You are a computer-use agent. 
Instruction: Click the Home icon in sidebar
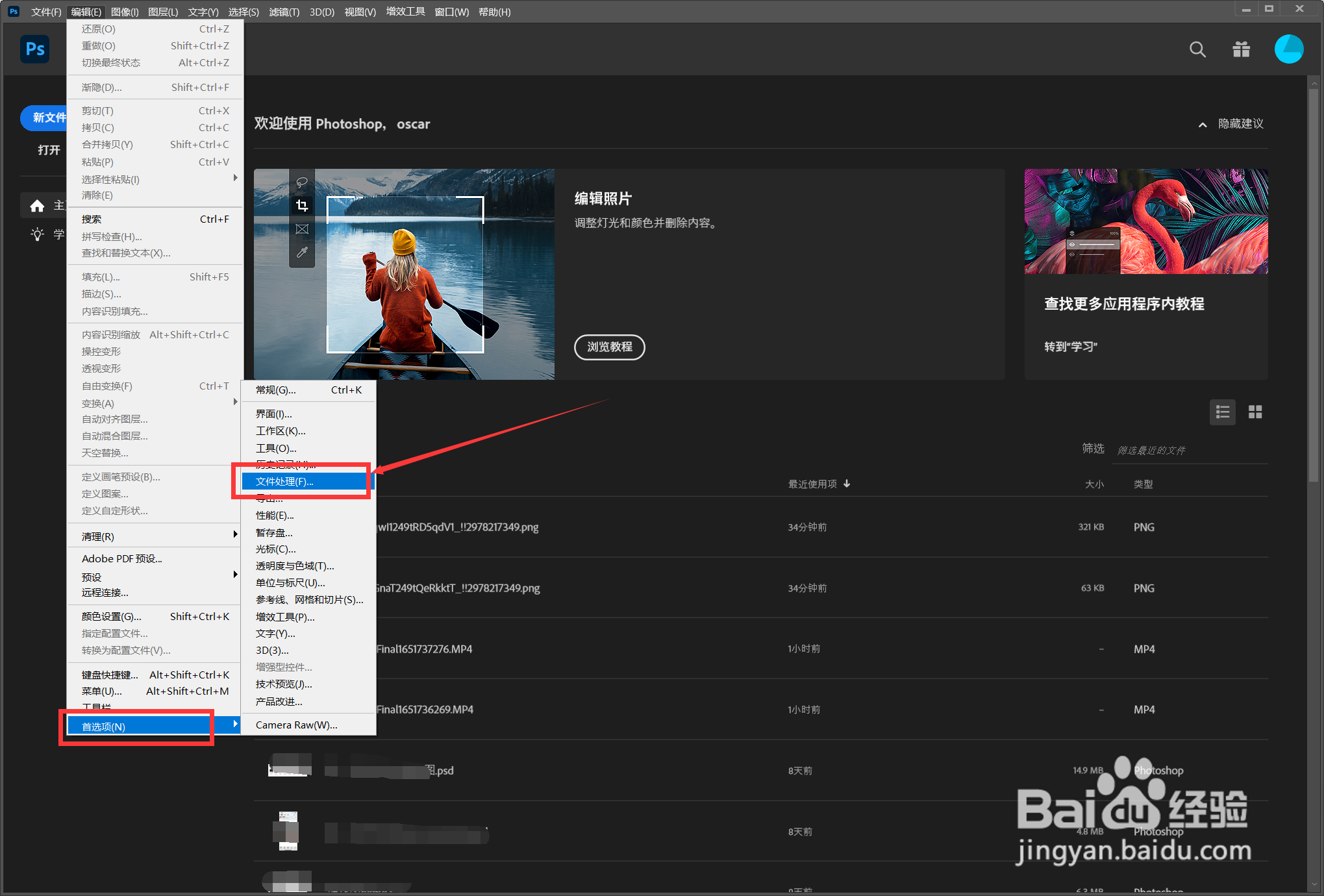pos(37,206)
